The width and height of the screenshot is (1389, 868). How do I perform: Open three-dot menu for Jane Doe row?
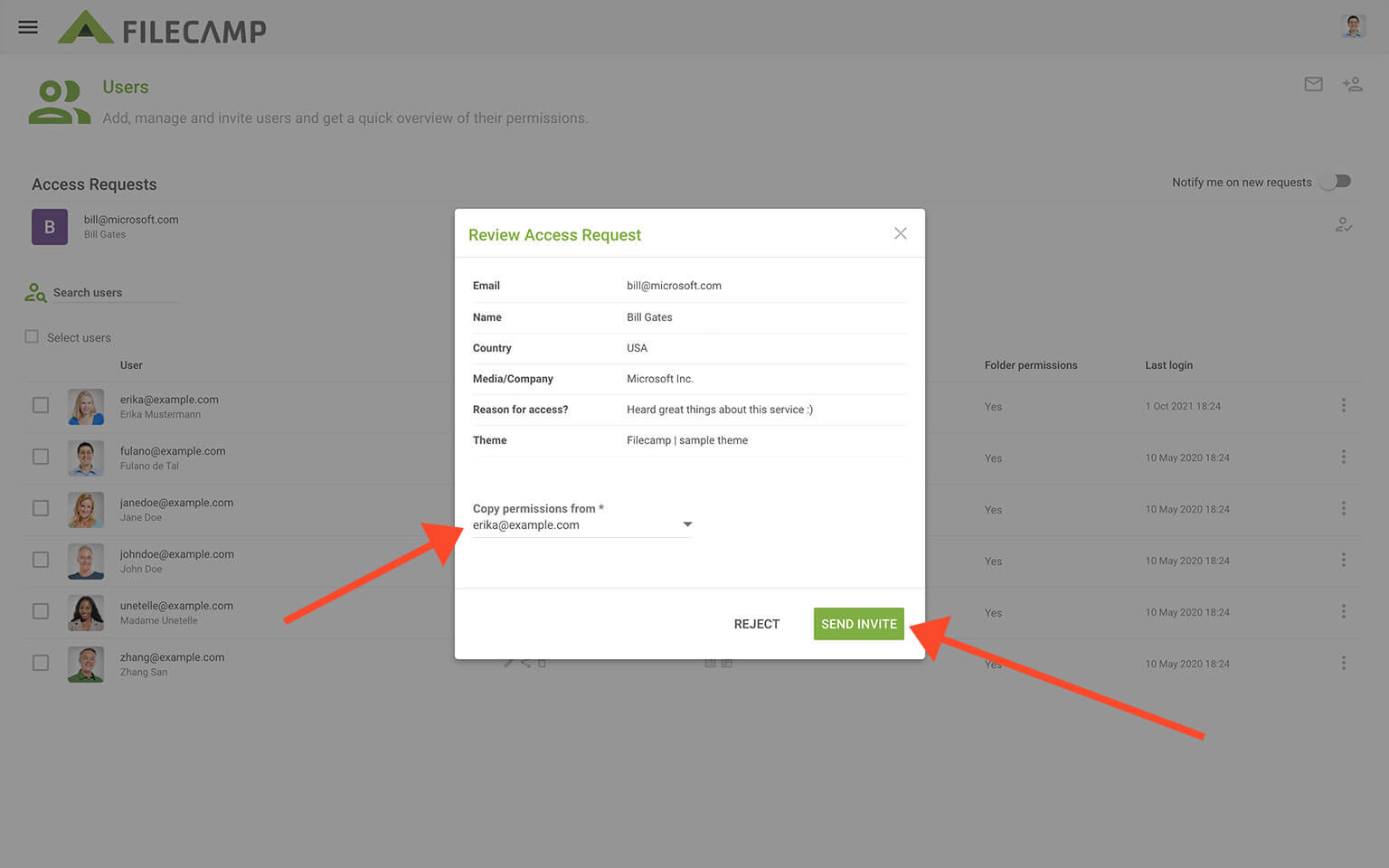click(x=1343, y=509)
